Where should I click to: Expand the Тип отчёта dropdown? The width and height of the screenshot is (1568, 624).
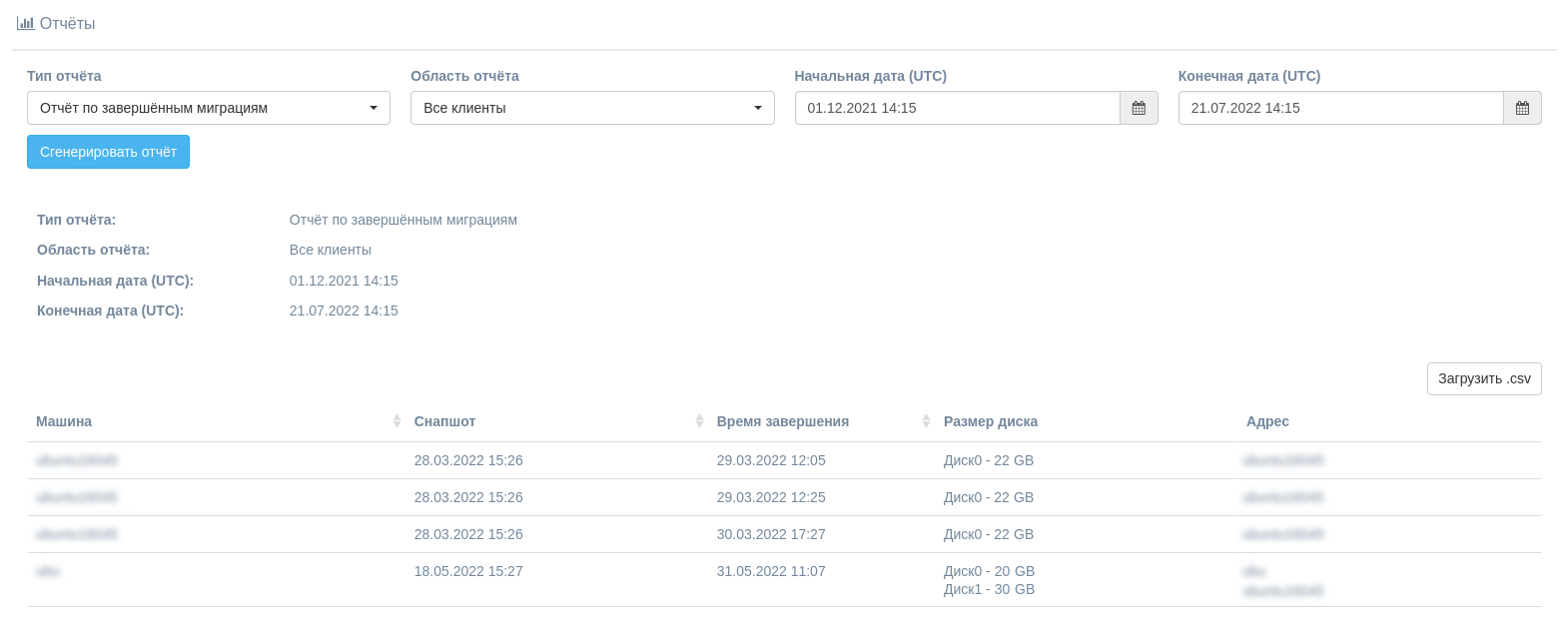point(208,108)
